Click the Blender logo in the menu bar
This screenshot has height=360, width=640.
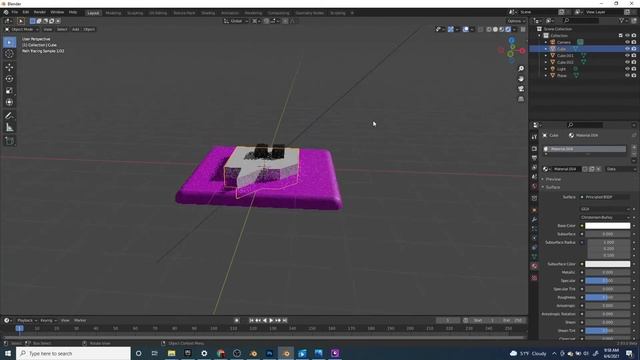point(6,12)
